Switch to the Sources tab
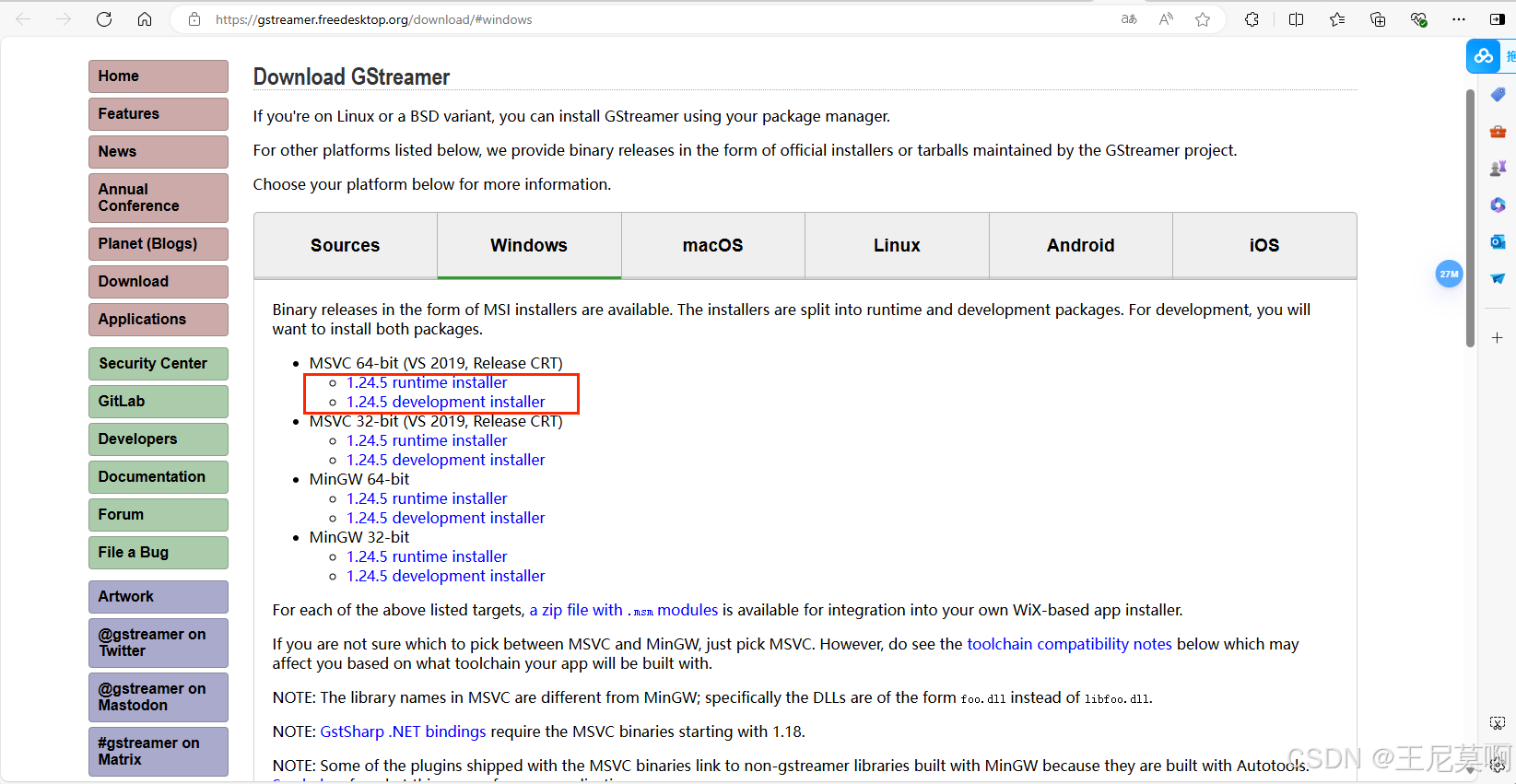The image size is (1516, 784). 345,245
